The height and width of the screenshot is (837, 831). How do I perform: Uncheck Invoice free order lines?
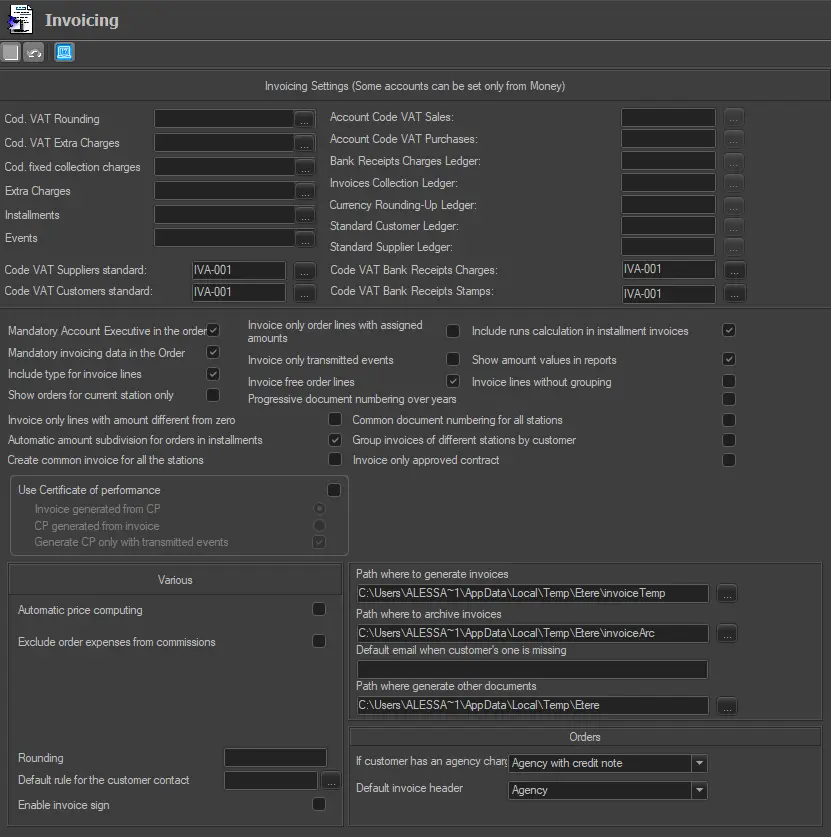click(453, 382)
